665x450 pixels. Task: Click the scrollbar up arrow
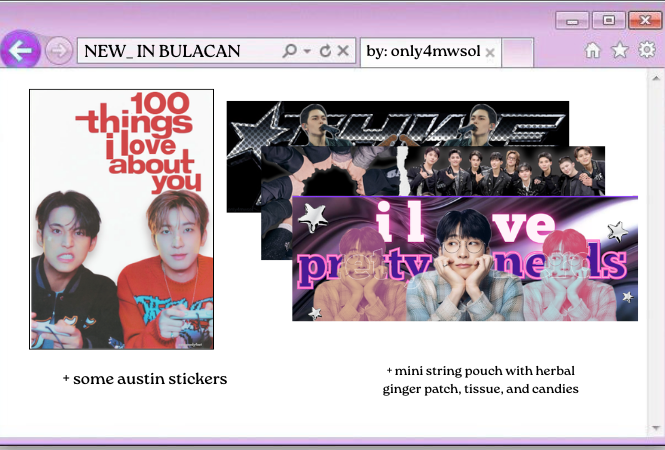pyautogui.click(x=656, y=78)
